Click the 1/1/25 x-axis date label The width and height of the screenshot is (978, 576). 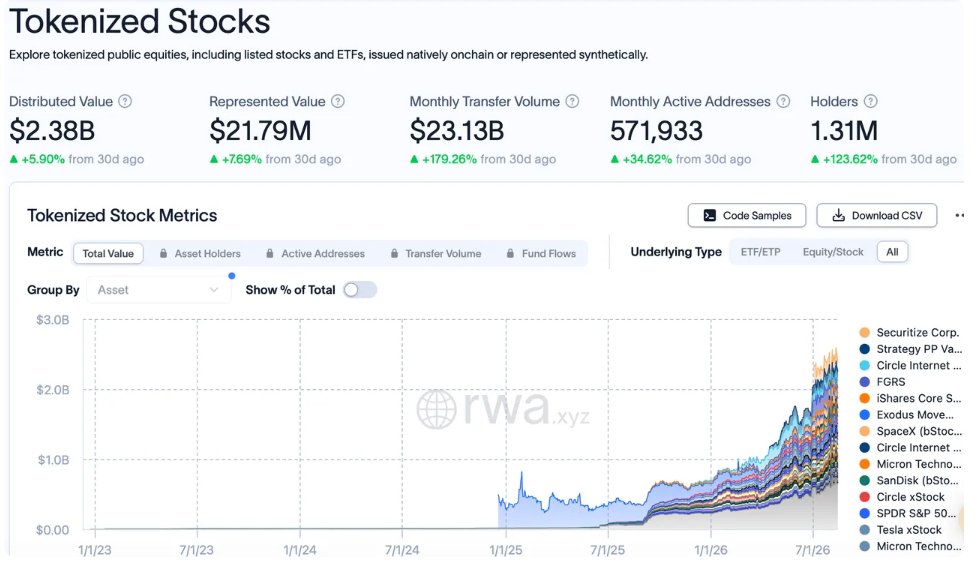[x=506, y=550]
